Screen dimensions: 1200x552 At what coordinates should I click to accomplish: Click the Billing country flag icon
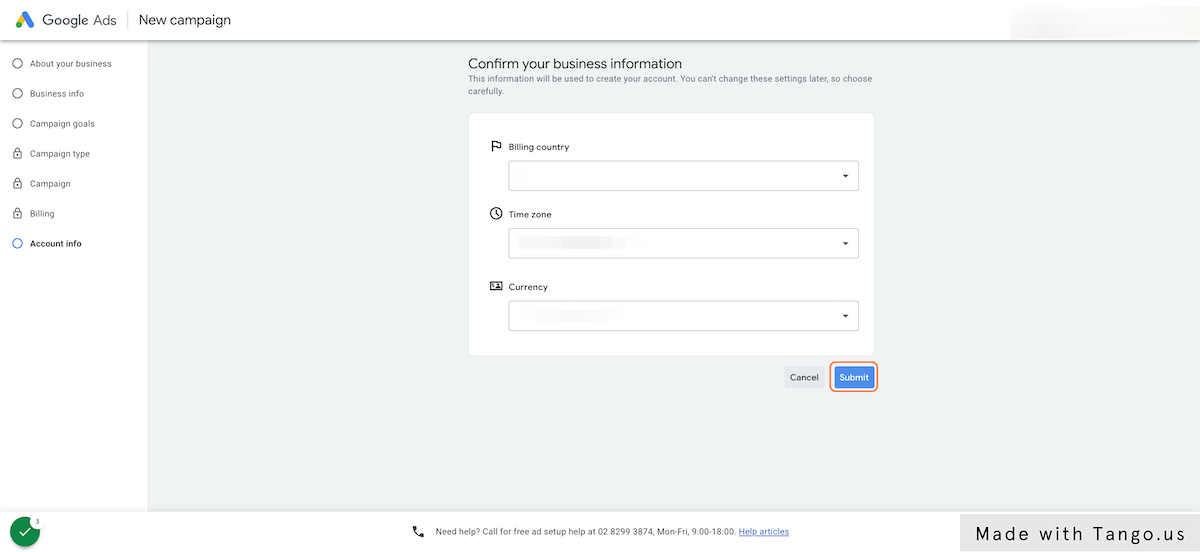point(496,146)
